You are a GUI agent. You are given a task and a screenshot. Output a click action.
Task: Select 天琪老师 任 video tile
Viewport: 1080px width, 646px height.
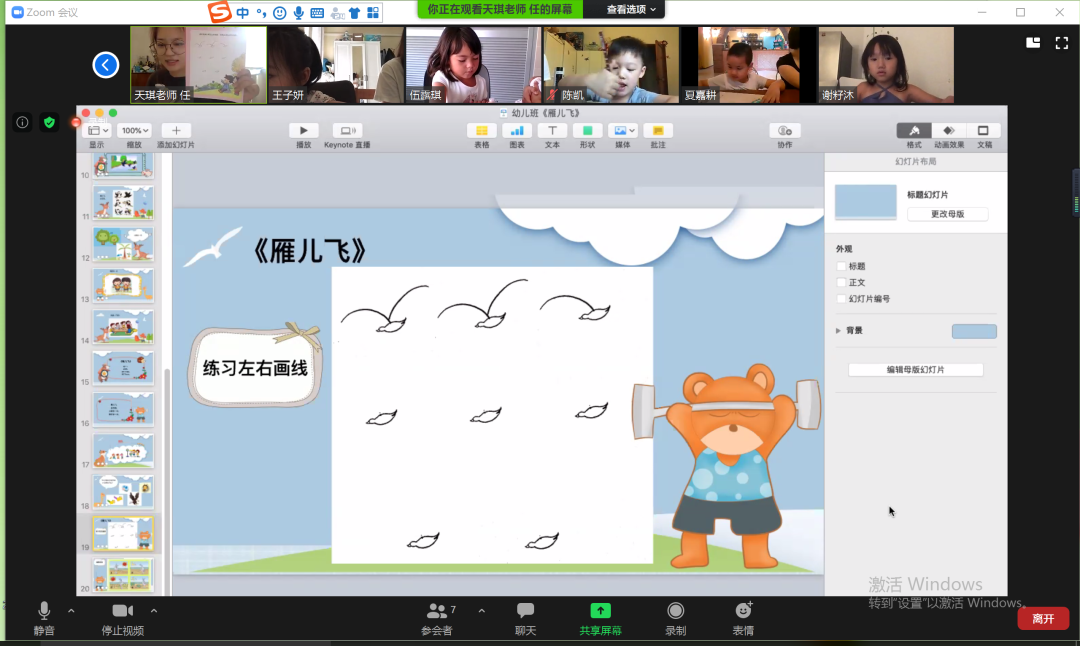tap(198, 65)
